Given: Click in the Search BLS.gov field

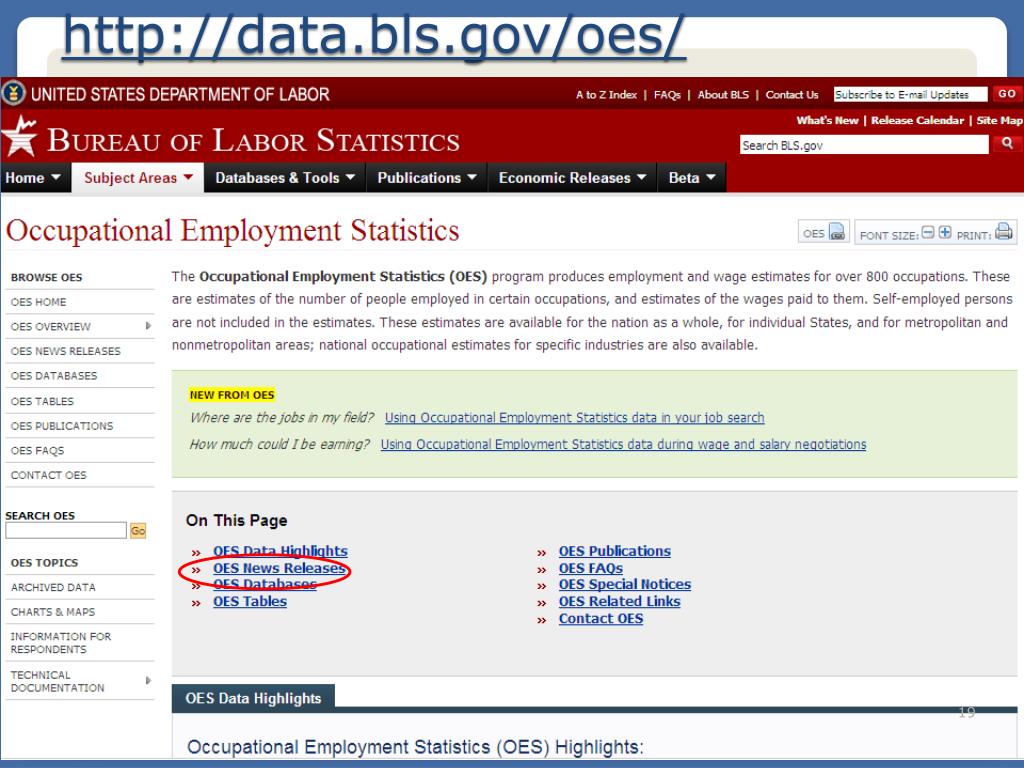Looking at the screenshot, I should pyautogui.click(x=864, y=145).
